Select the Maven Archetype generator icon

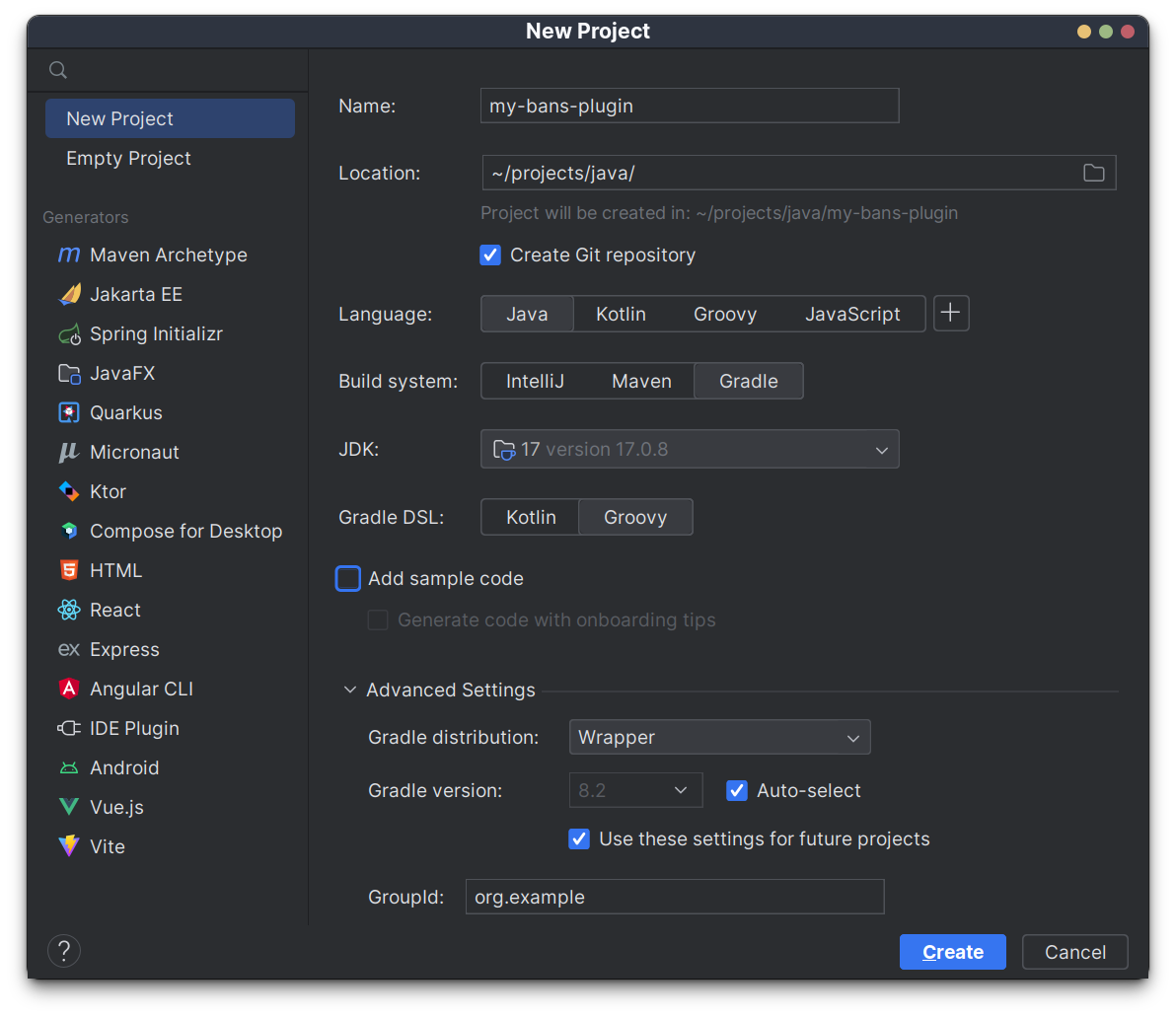pos(69,254)
